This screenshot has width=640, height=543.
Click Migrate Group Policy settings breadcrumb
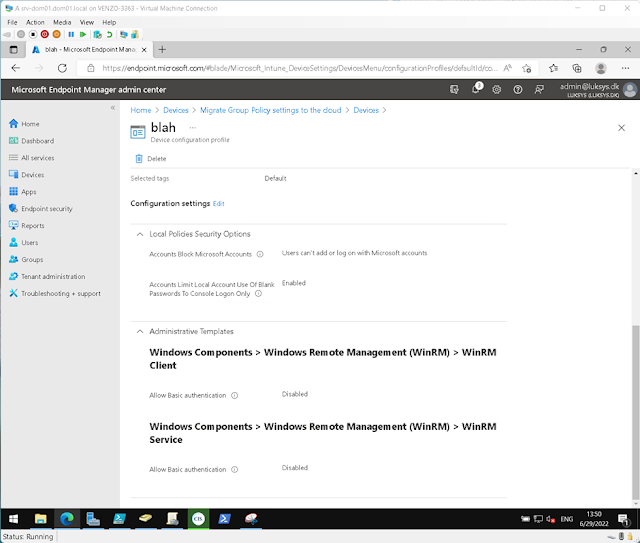pos(271,110)
